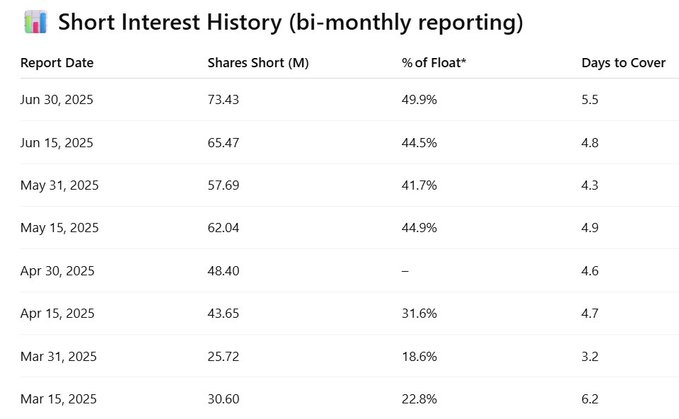Click the missing float dash for Apr 30

(x=405, y=271)
